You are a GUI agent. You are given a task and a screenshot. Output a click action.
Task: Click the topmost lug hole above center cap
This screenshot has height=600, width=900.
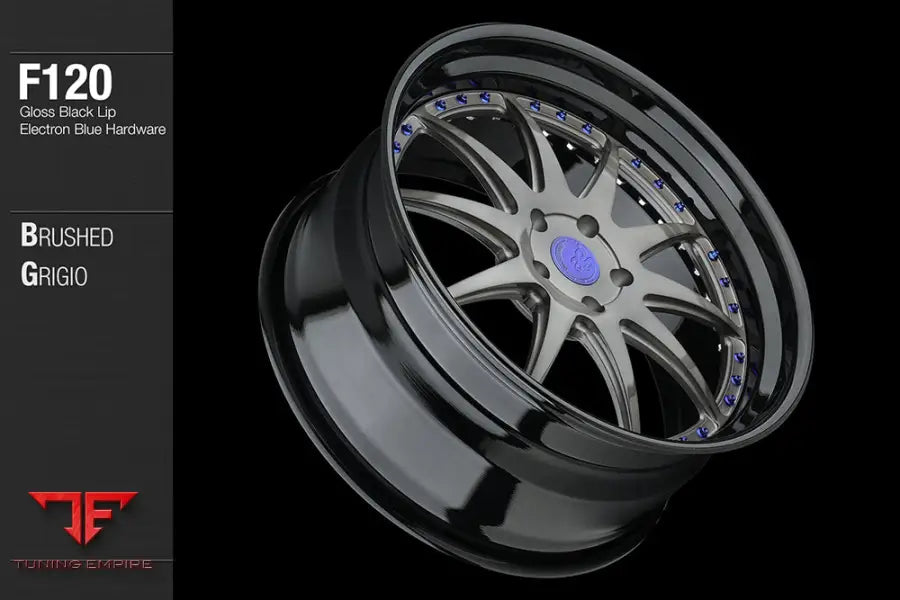(x=589, y=225)
